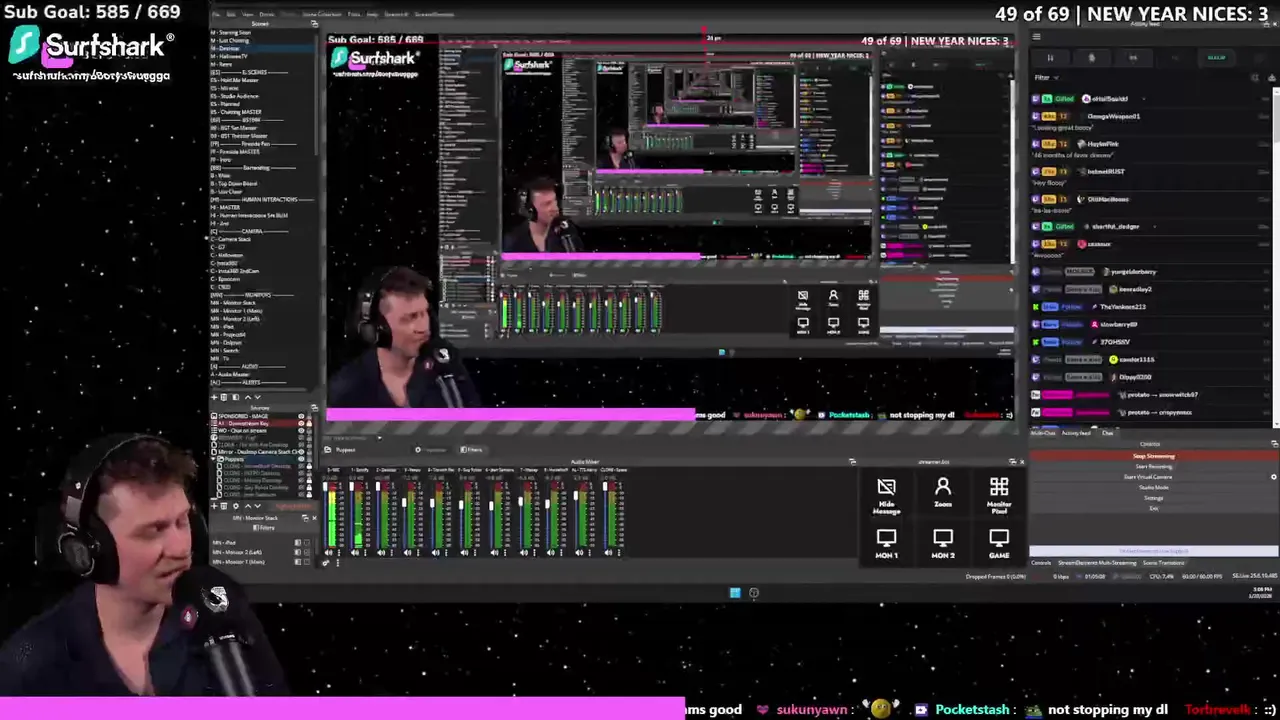The height and width of the screenshot is (720, 1280).
Task: Mute the 0-MIC audio channel
Action: tap(329, 553)
